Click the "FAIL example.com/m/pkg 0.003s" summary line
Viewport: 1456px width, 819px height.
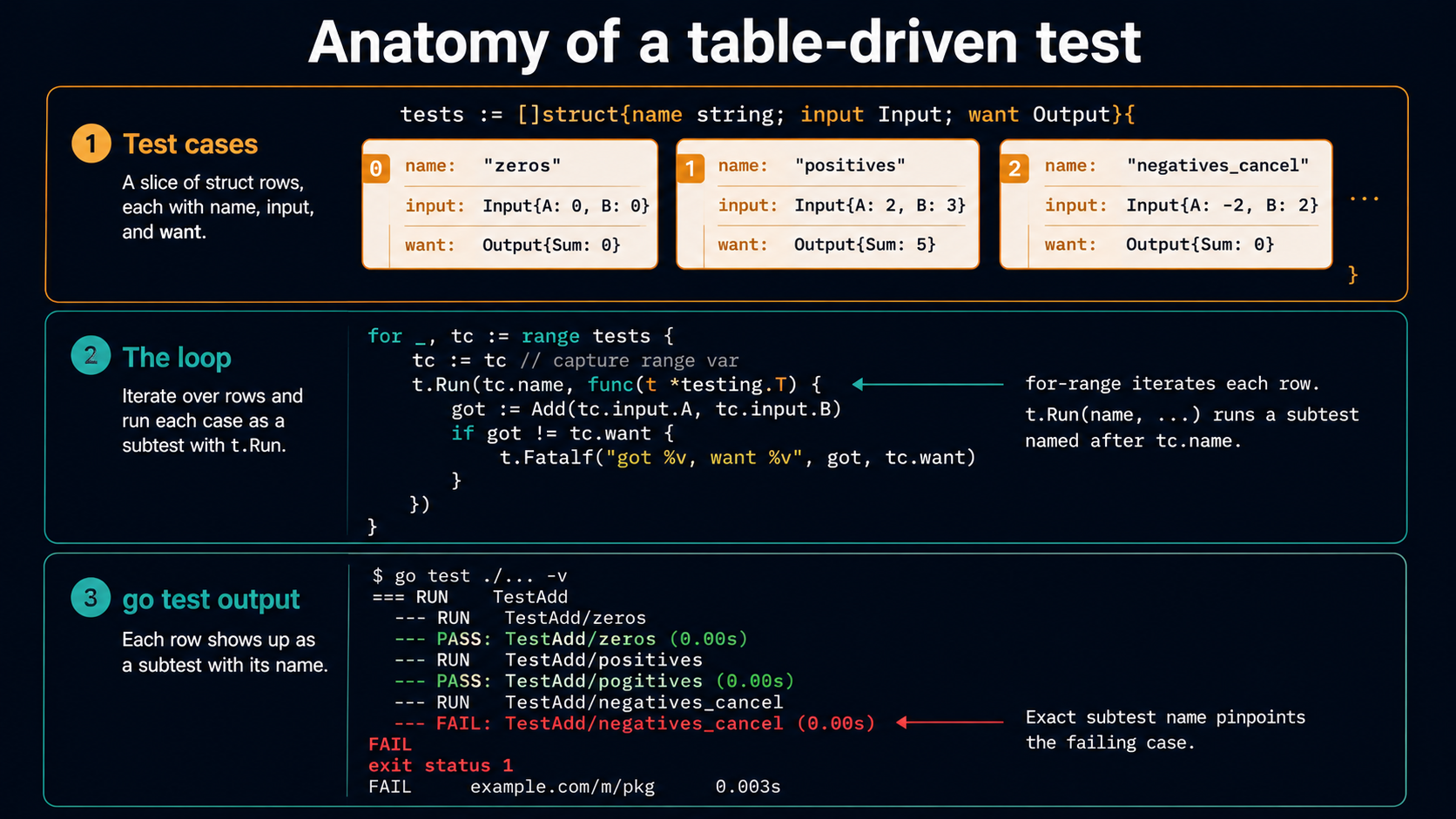pyautogui.click(x=575, y=787)
